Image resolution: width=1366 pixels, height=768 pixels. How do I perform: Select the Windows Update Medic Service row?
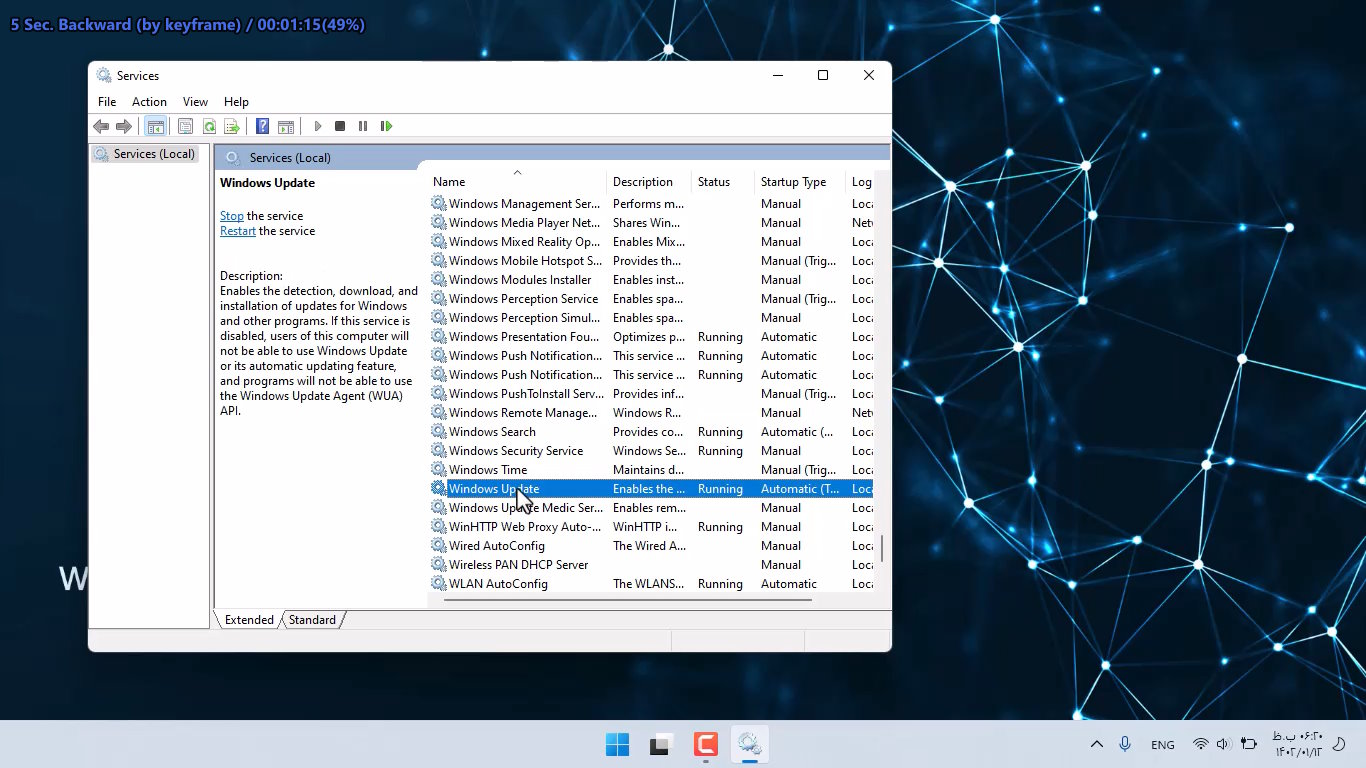coord(651,508)
